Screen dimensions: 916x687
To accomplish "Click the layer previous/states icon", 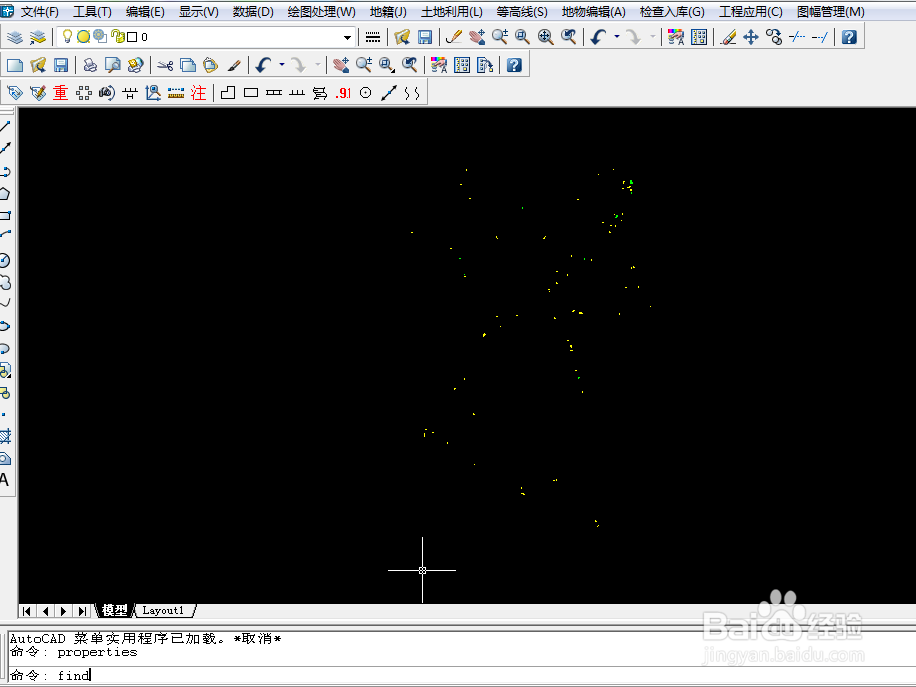I will pyautogui.click(x=37, y=37).
